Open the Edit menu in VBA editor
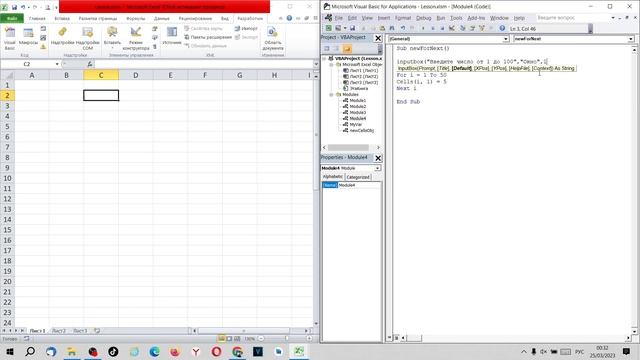 [x=352, y=18]
